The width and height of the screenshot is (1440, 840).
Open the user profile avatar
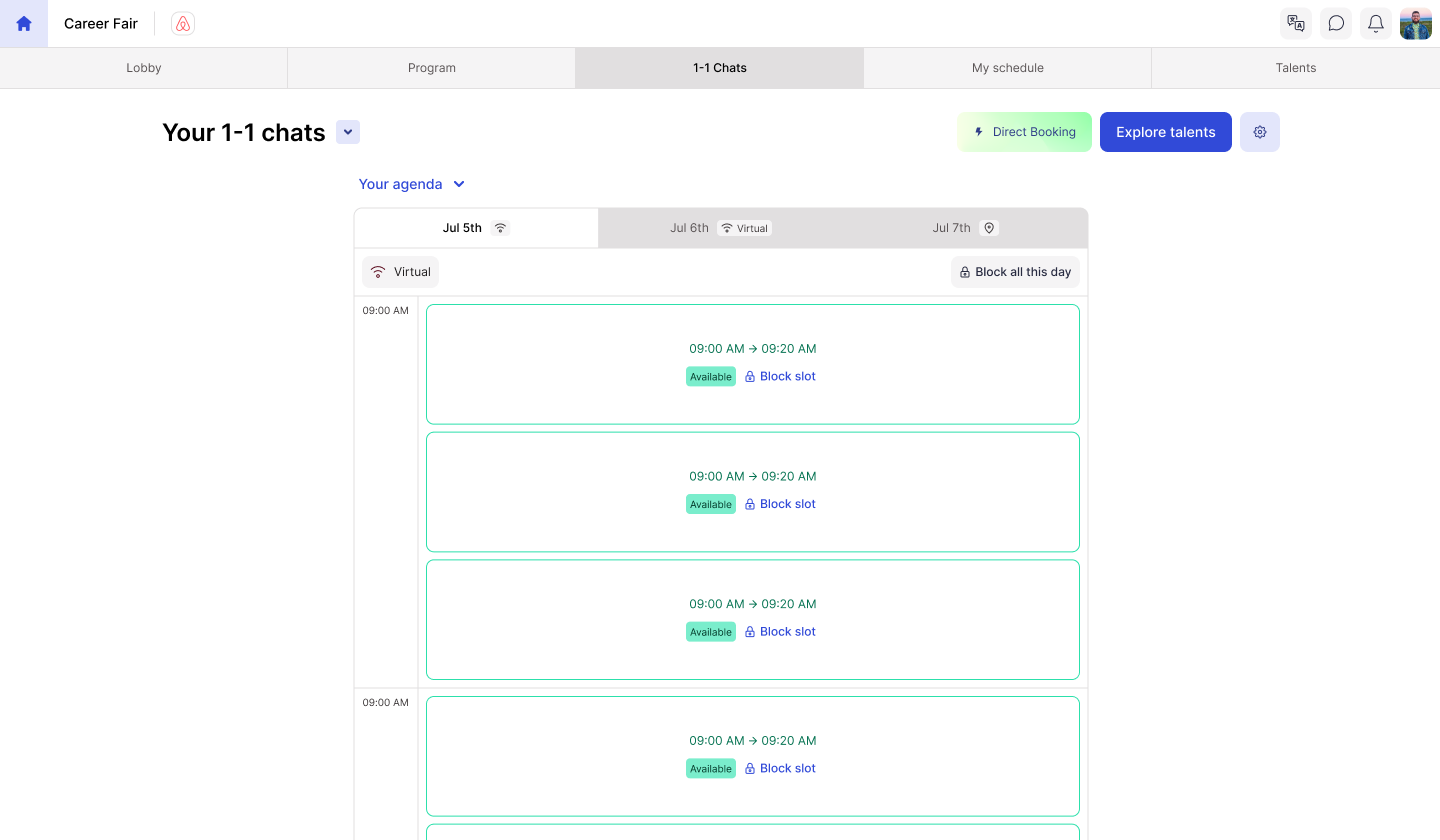(1416, 24)
